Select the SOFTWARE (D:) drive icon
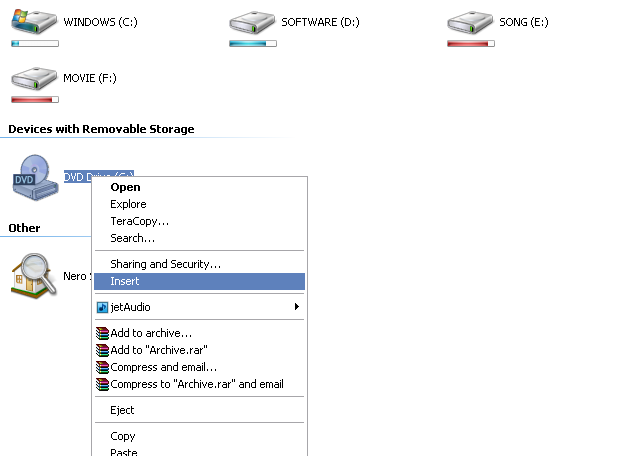The height and width of the screenshot is (456, 641). [x=252, y=22]
